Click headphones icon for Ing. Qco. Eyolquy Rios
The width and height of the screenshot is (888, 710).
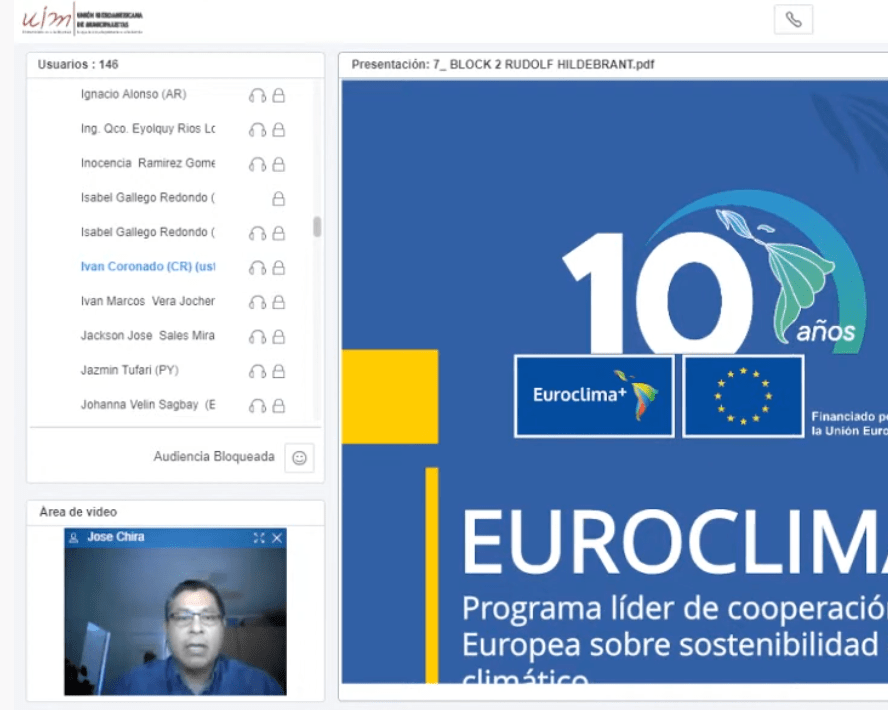257,130
